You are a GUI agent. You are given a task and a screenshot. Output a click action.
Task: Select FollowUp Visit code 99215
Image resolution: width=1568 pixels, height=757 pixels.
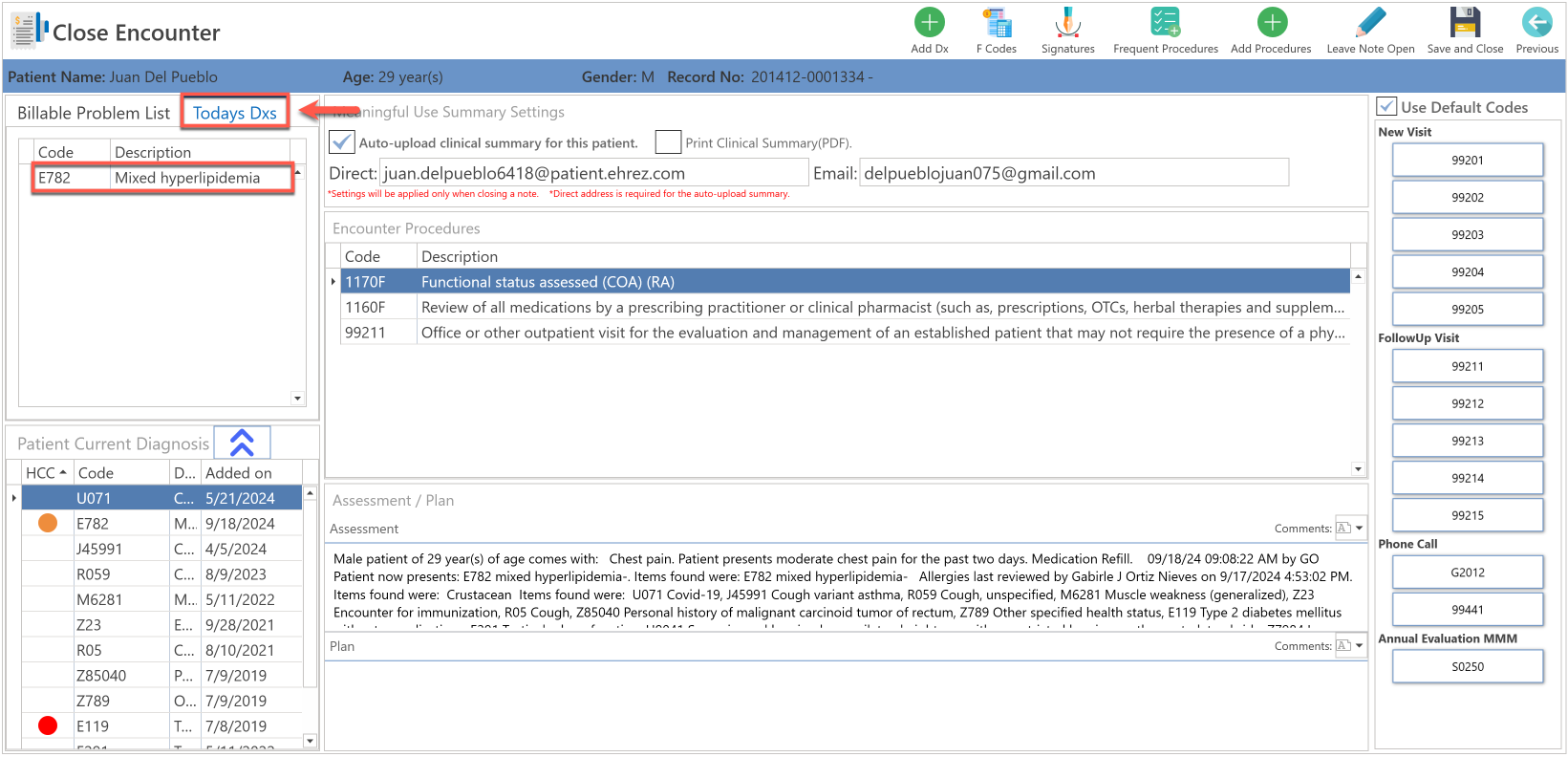click(x=1467, y=515)
